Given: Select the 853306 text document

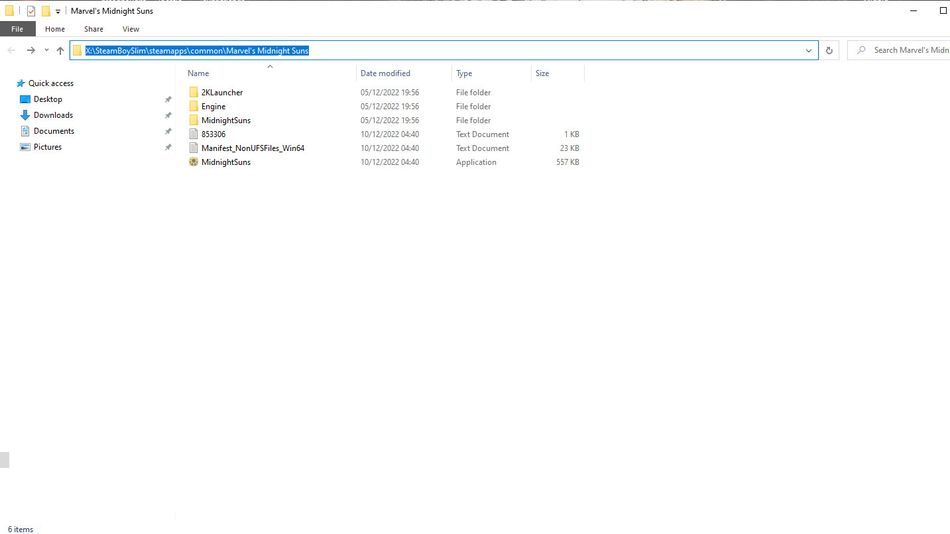Looking at the screenshot, I should [x=213, y=134].
